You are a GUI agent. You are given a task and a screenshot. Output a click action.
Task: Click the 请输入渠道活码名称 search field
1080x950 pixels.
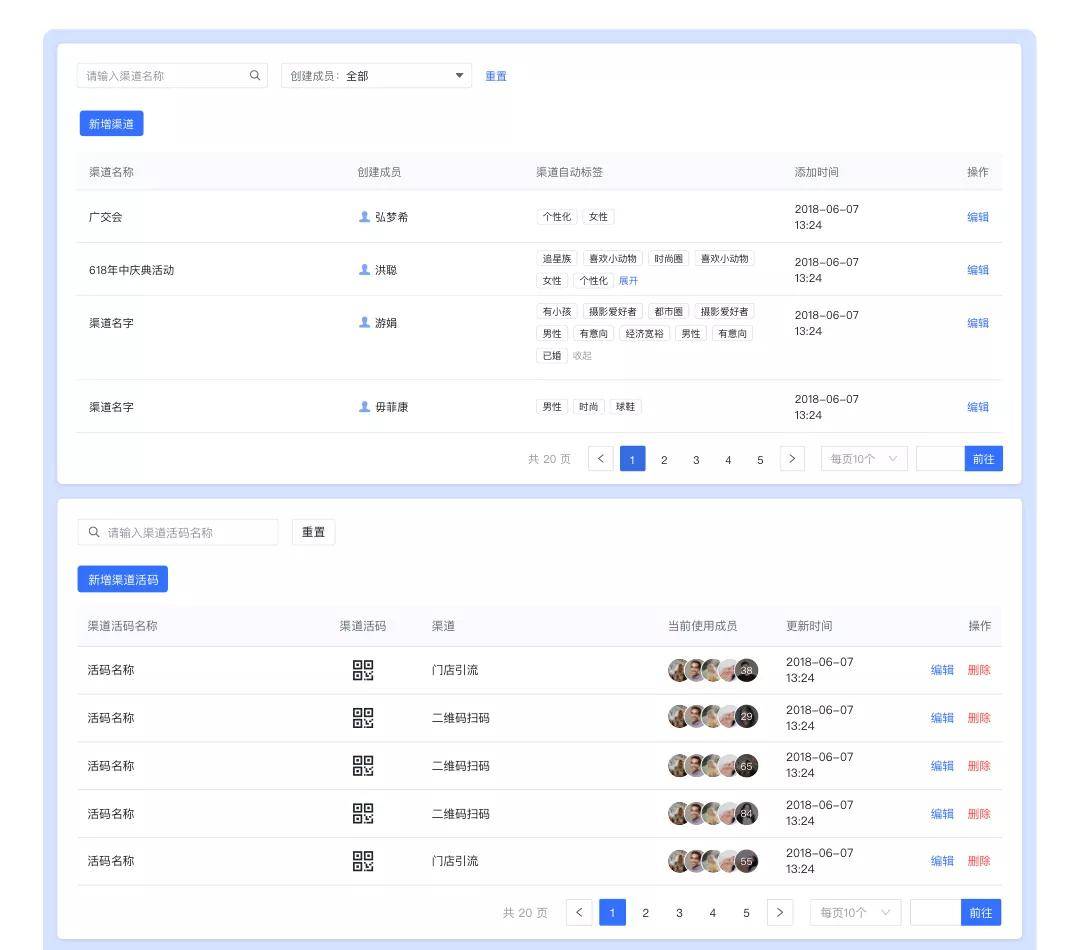tap(178, 532)
